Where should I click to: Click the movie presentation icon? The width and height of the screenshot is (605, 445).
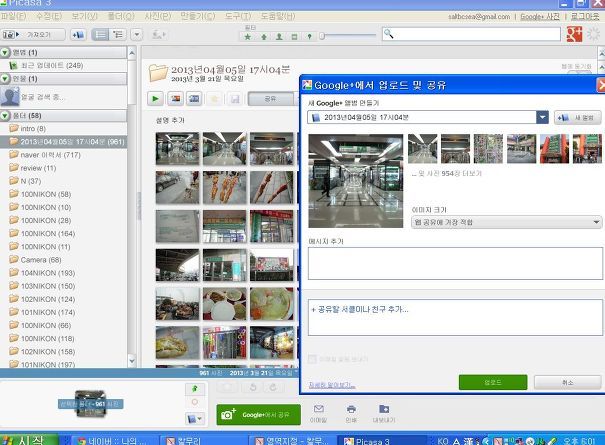pos(194,99)
